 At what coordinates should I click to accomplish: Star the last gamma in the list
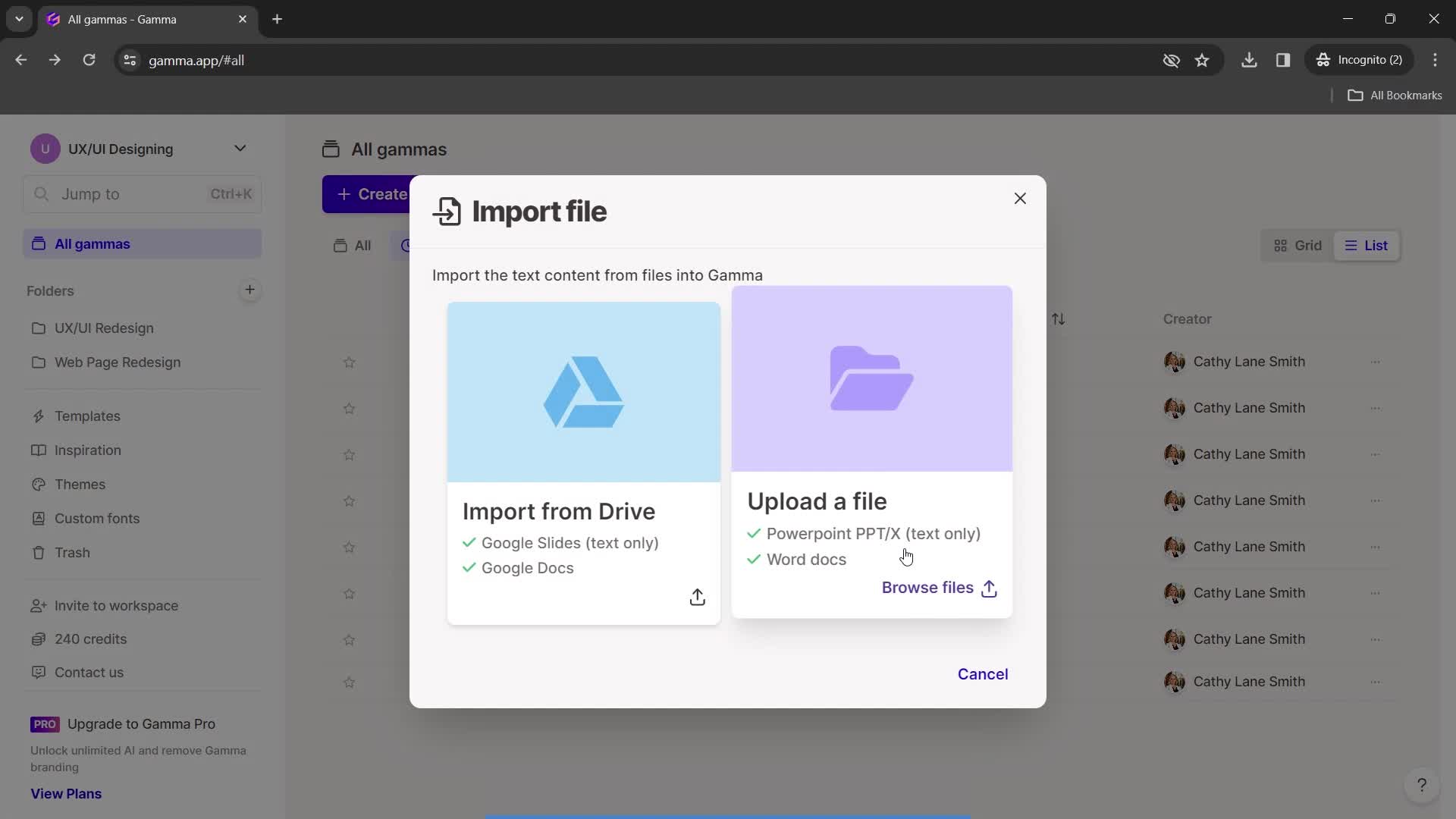pyautogui.click(x=349, y=682)
